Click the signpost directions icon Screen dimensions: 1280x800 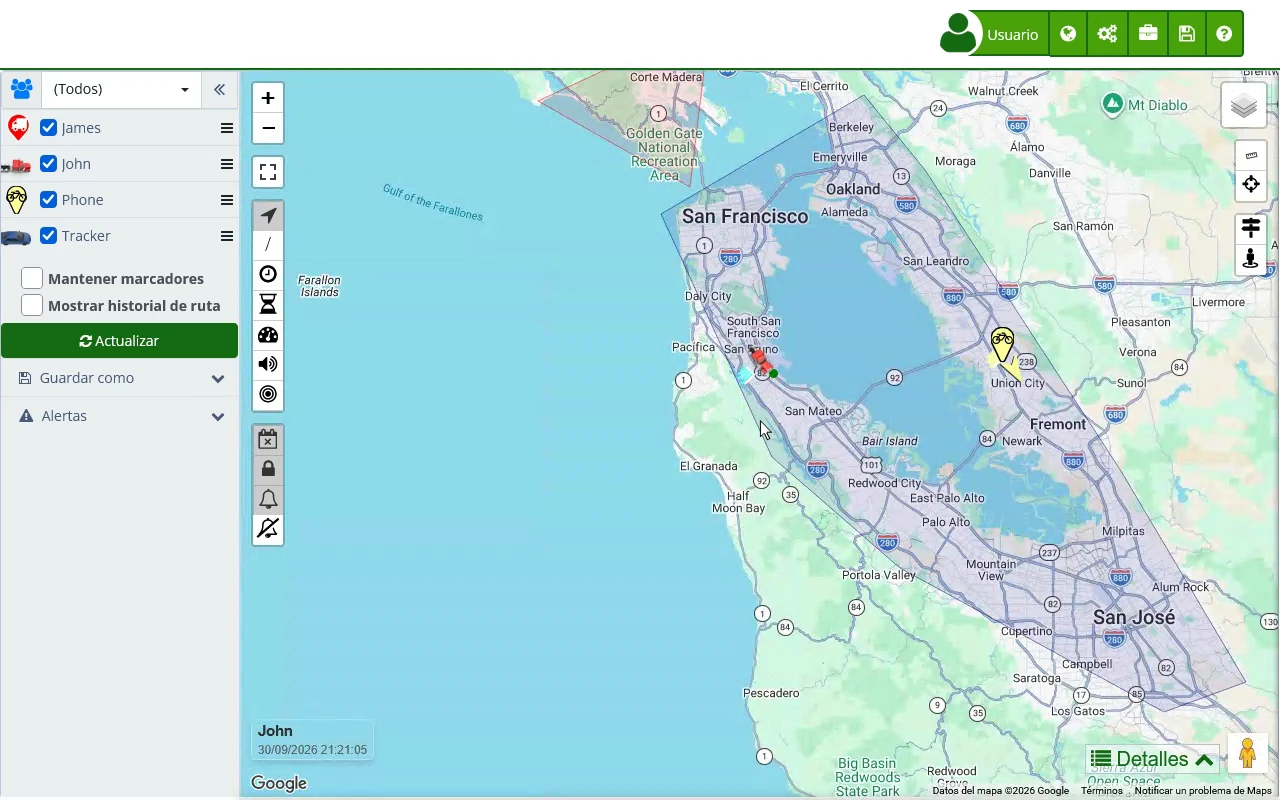click(x=1251, y=229)
